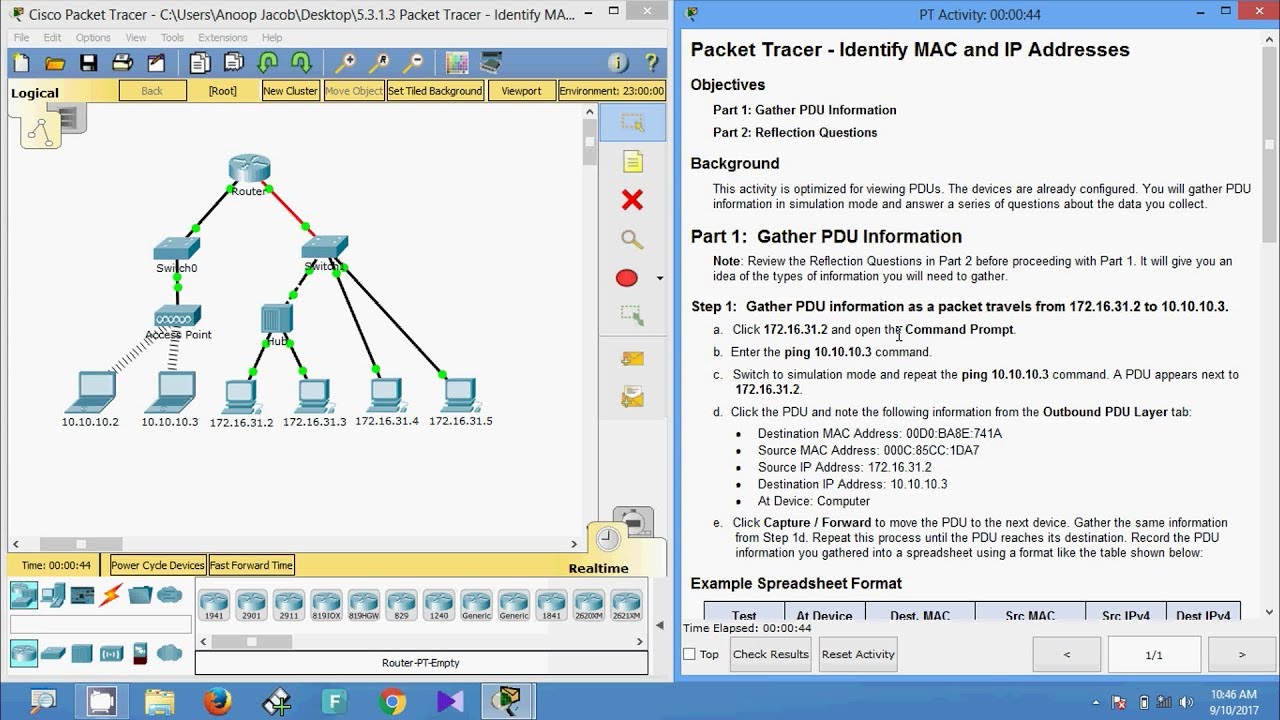This screenshot has height=720, width=1280.
Task: Open Firefox from the taskbar
Action: pos(217,701)
